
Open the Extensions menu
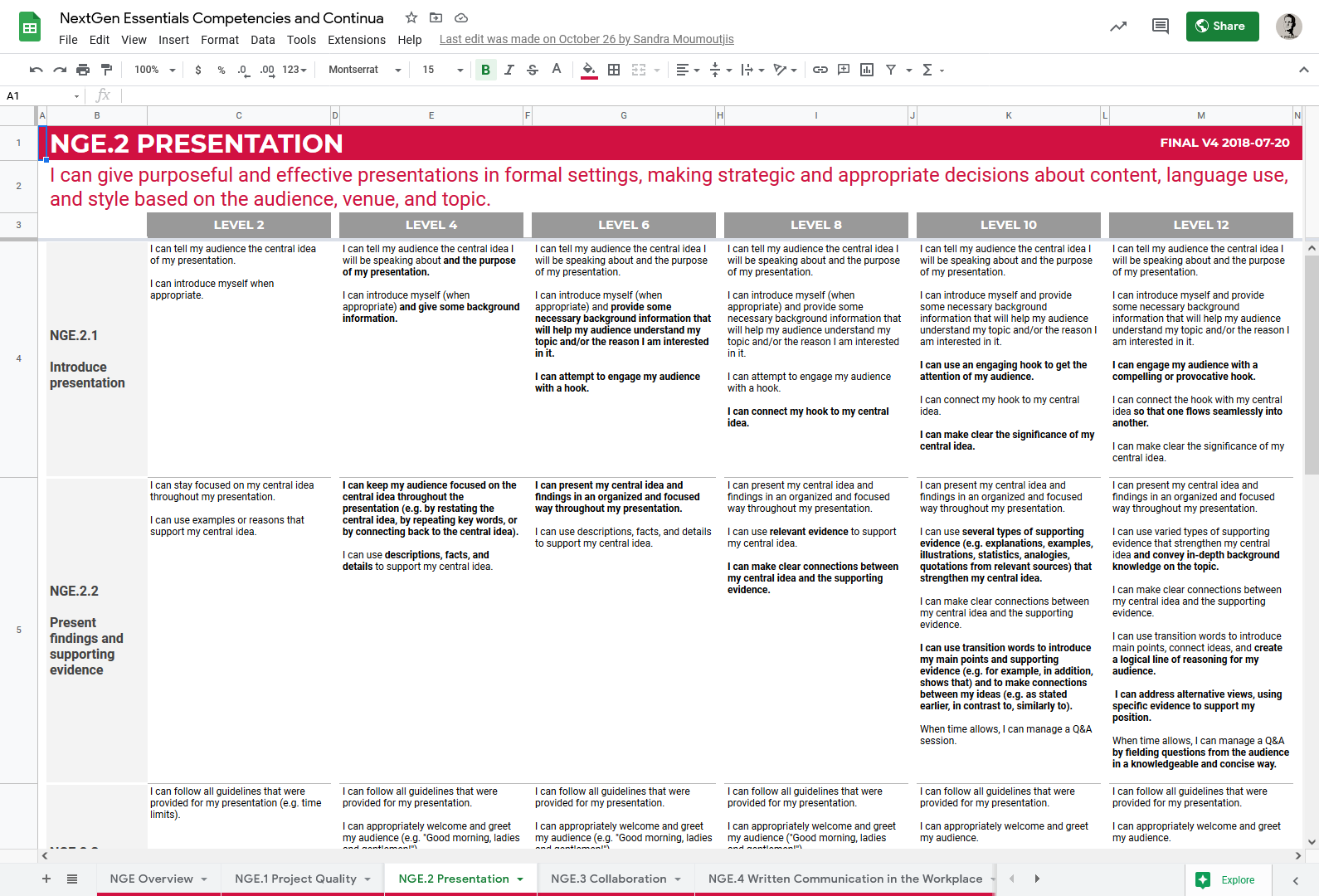coord(356,40)
